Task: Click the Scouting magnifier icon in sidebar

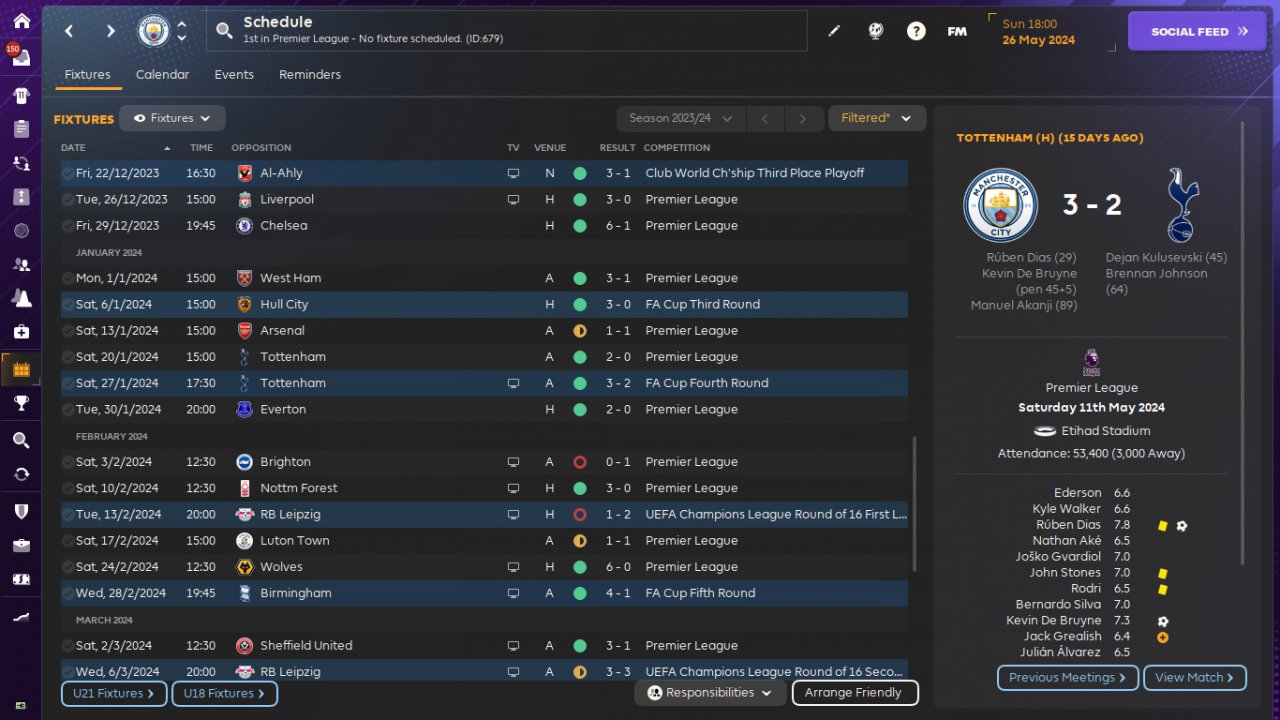Action: 21,440
